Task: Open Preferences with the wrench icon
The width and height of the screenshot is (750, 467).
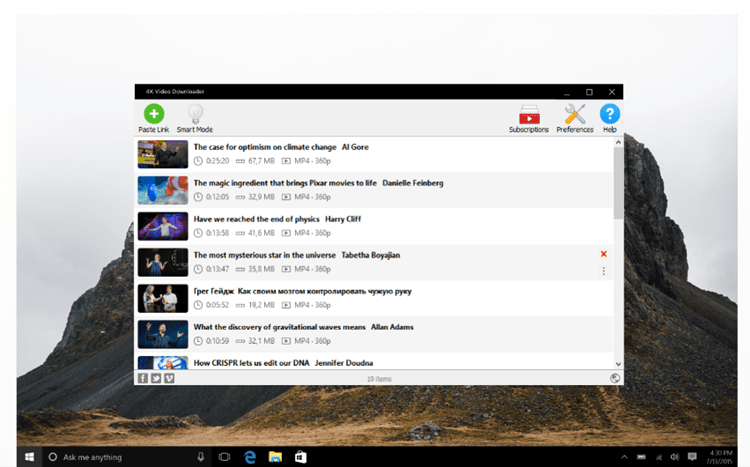Action: click(574, 114)
